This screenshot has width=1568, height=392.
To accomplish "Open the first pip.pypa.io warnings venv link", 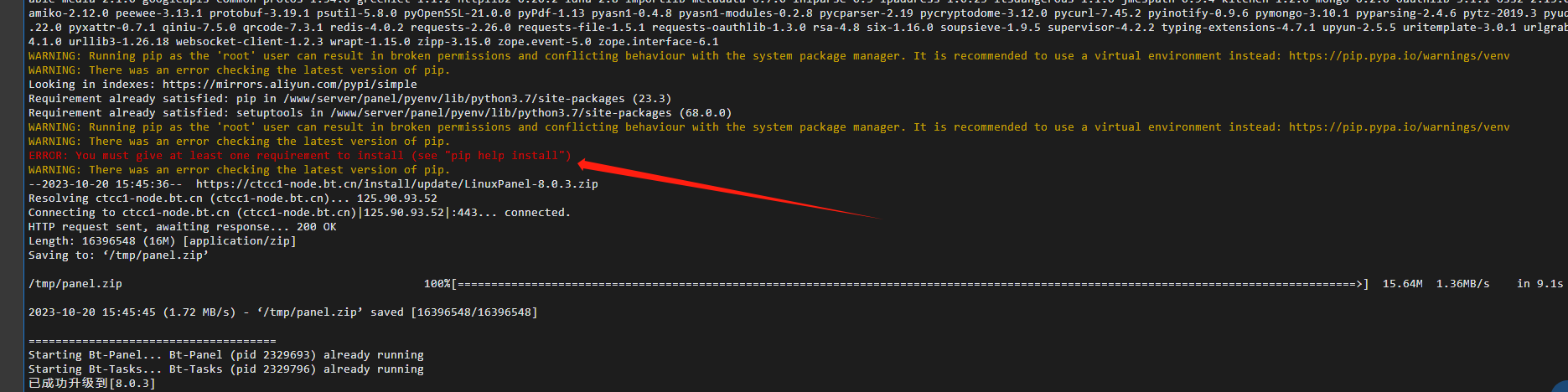I will pyautogui.click(x=1399, y=56).
